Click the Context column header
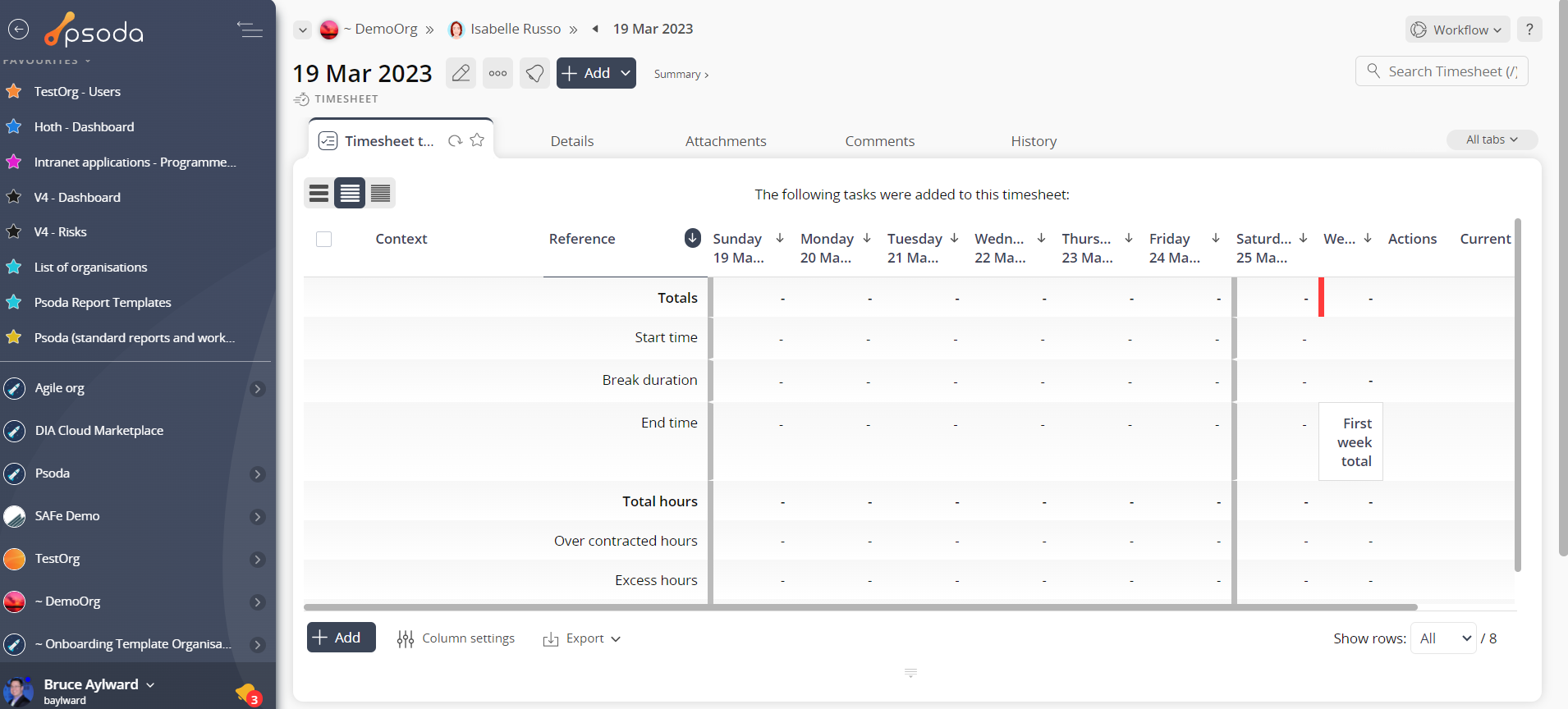Screen dimensions: 1568x709 click(x=401, y=239)
